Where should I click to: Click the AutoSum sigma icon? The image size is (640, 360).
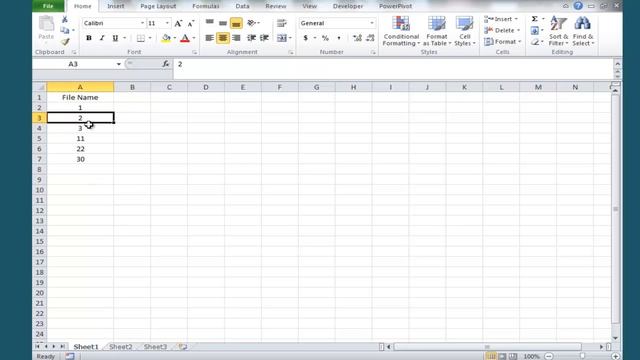pyautogui.click(x=534, y=19)
